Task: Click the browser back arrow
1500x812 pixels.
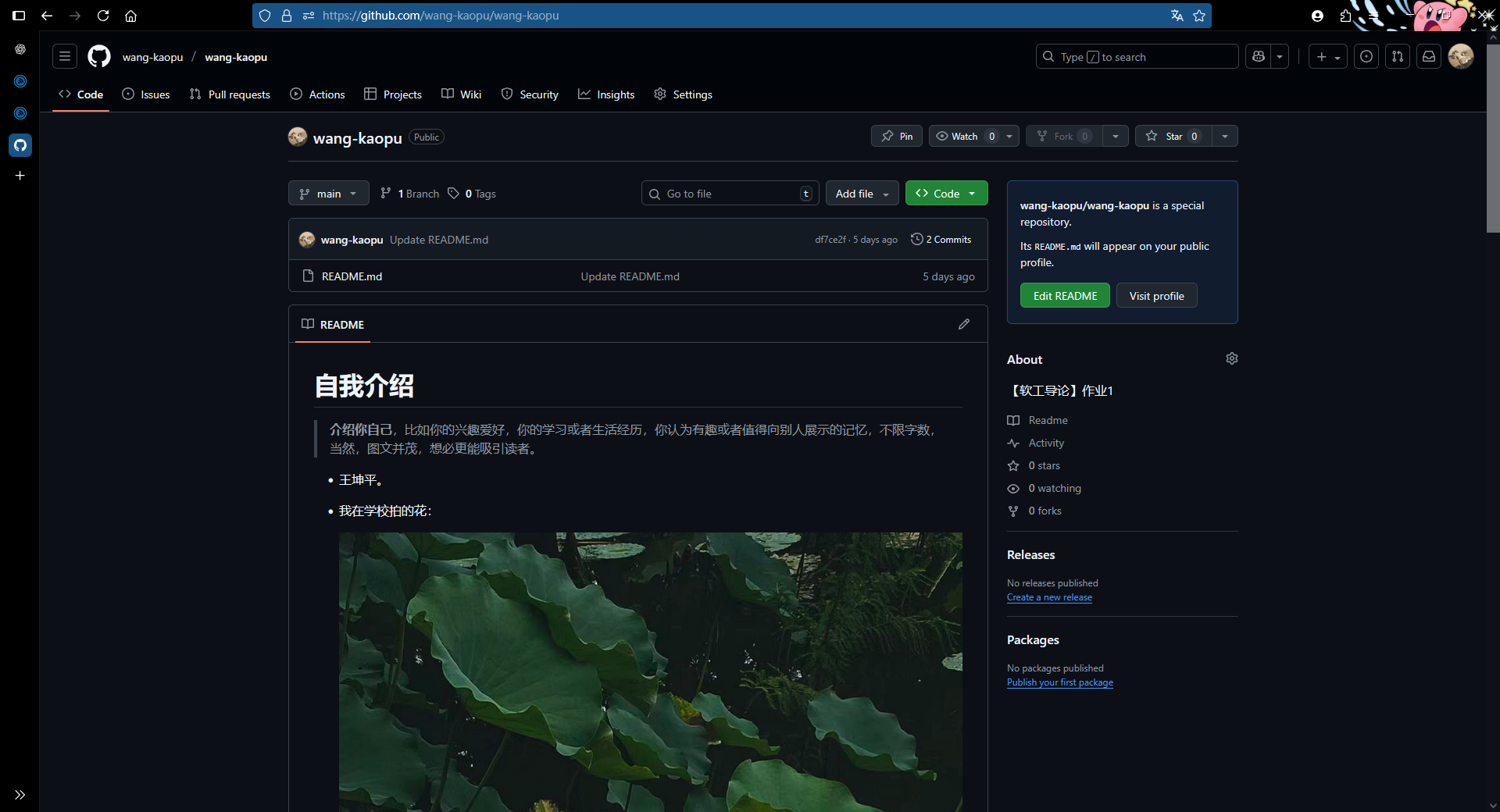Action: tap(47, 16)
